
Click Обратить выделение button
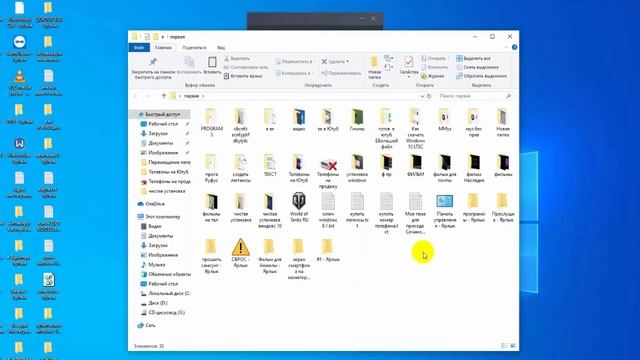[482, 76]
